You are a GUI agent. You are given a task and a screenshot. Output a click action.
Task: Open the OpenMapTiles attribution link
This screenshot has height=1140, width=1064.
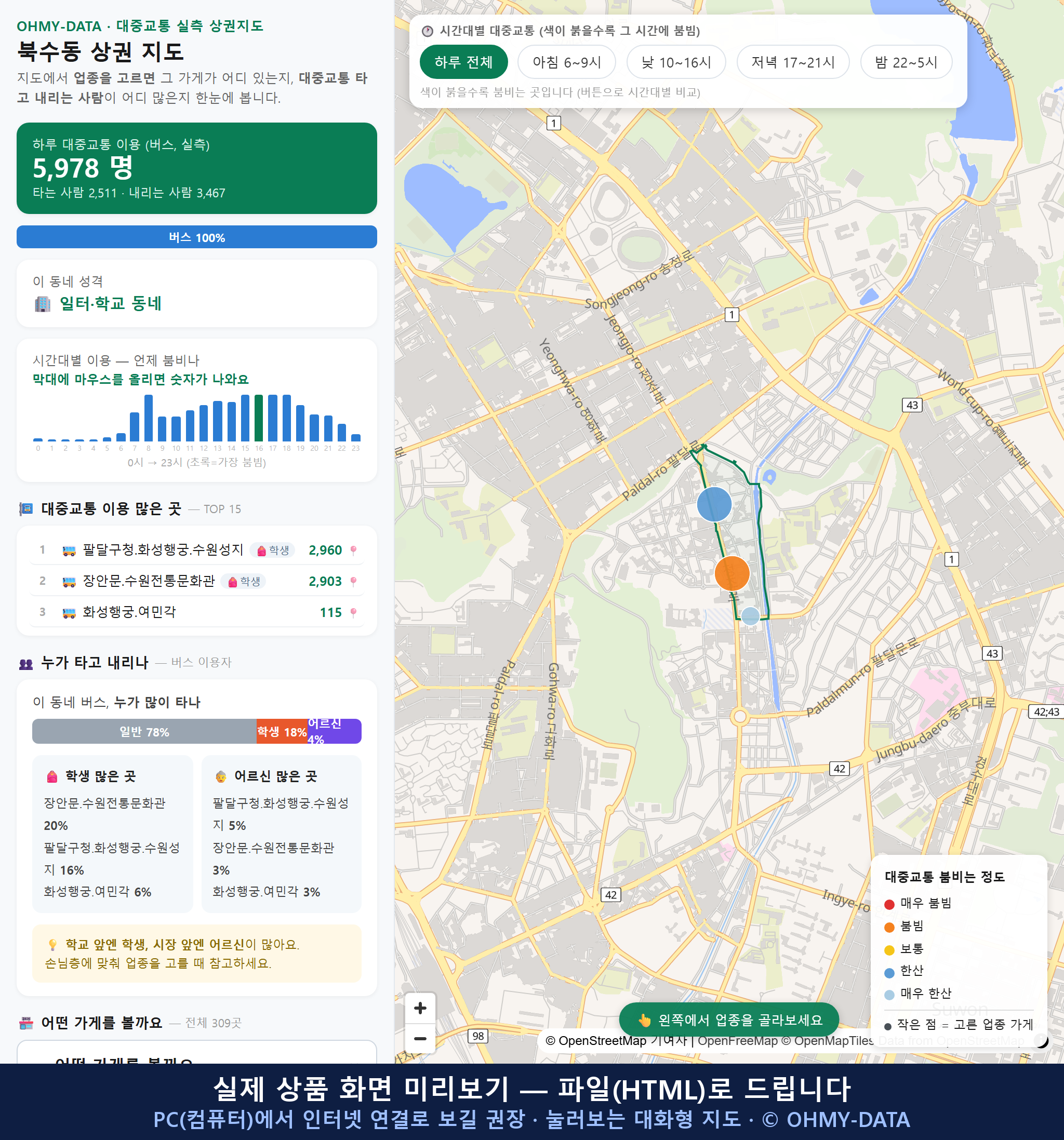pos(828,1041)
